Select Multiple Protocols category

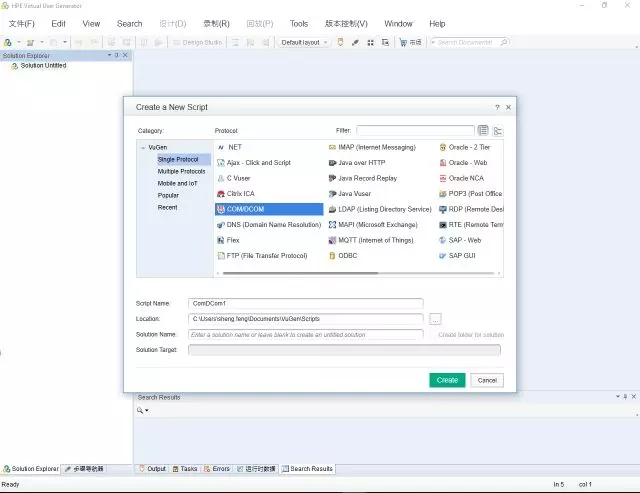click(x=181, y=171)
